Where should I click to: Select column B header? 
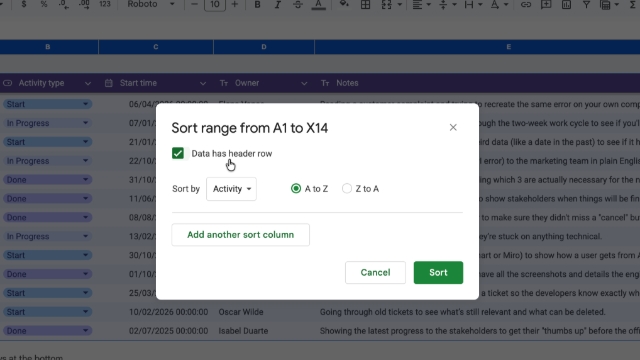point(48,47)
